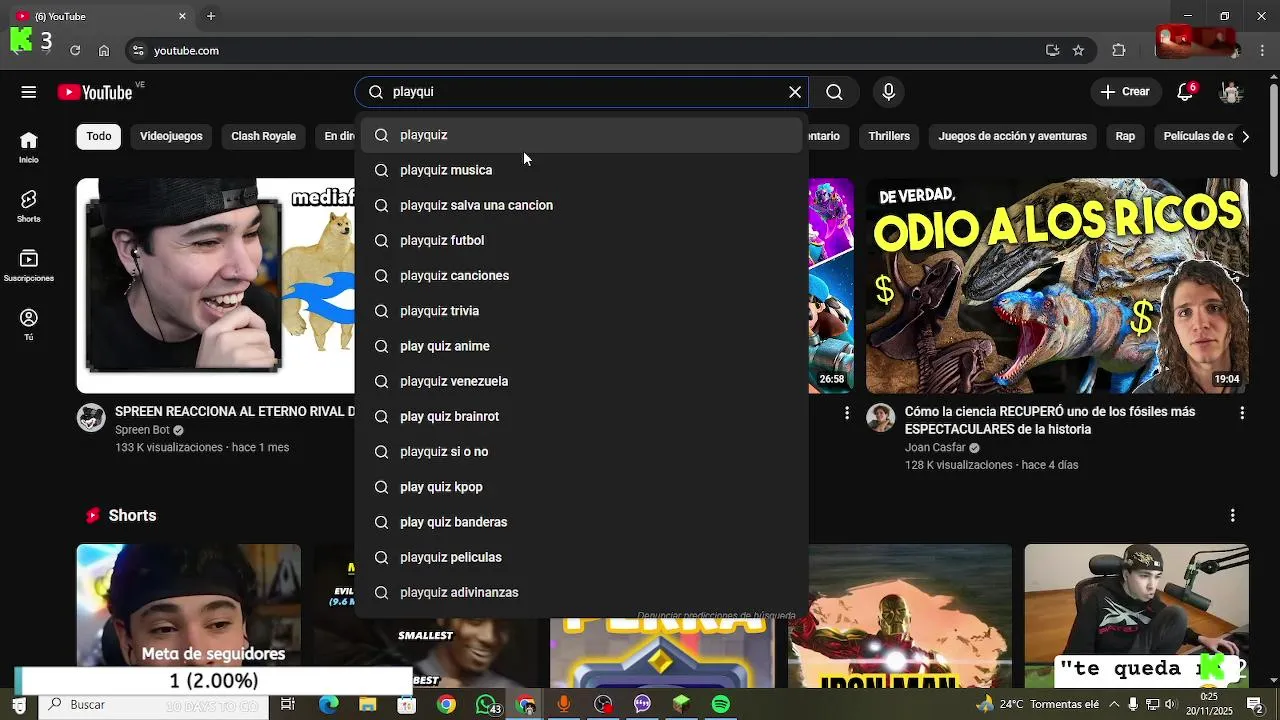Open the three-dot menu of the Shorts section

click(1232, 515)
